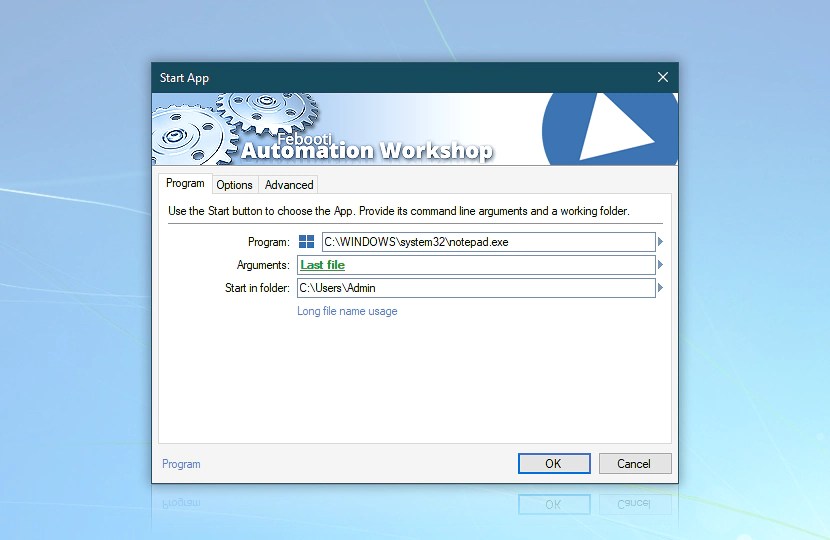Open variable arrow next to Start in folder

pos(660,288)
